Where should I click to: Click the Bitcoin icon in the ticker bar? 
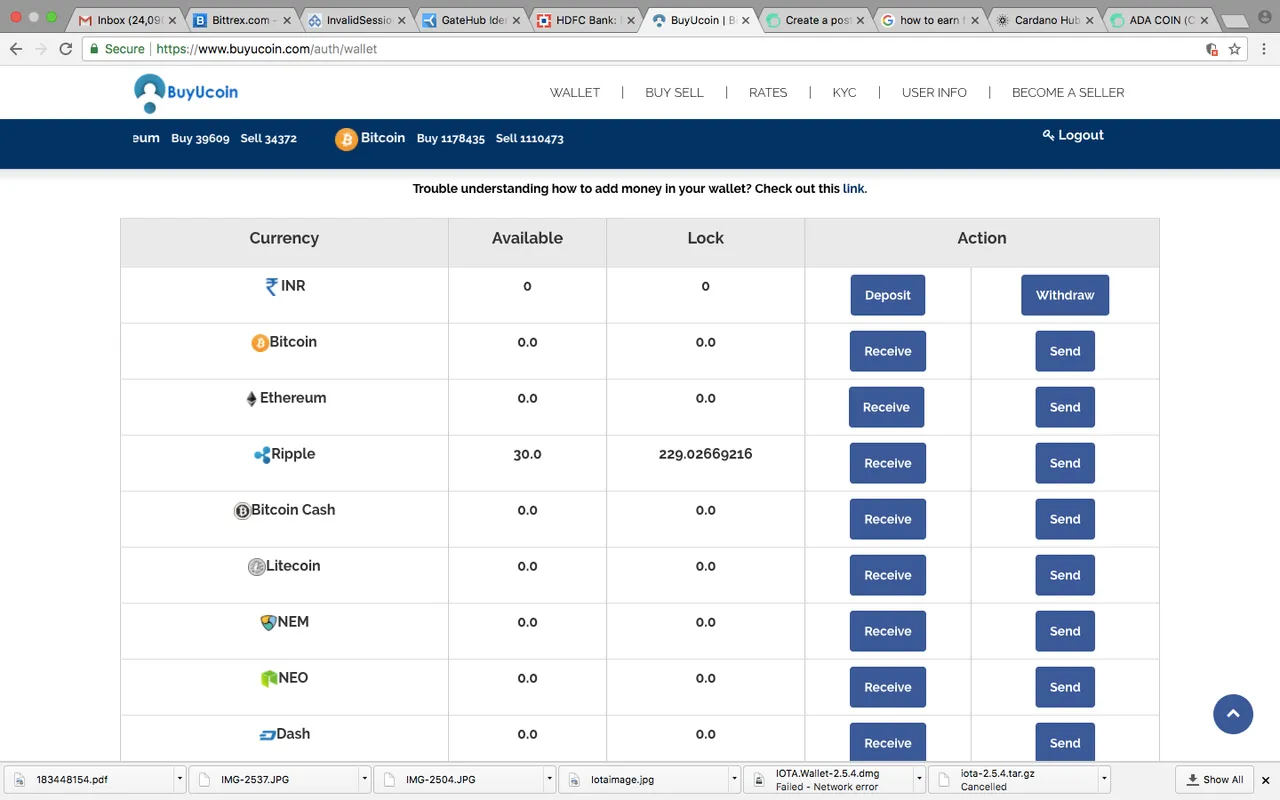pyautogui.click(x=346, y=139)
